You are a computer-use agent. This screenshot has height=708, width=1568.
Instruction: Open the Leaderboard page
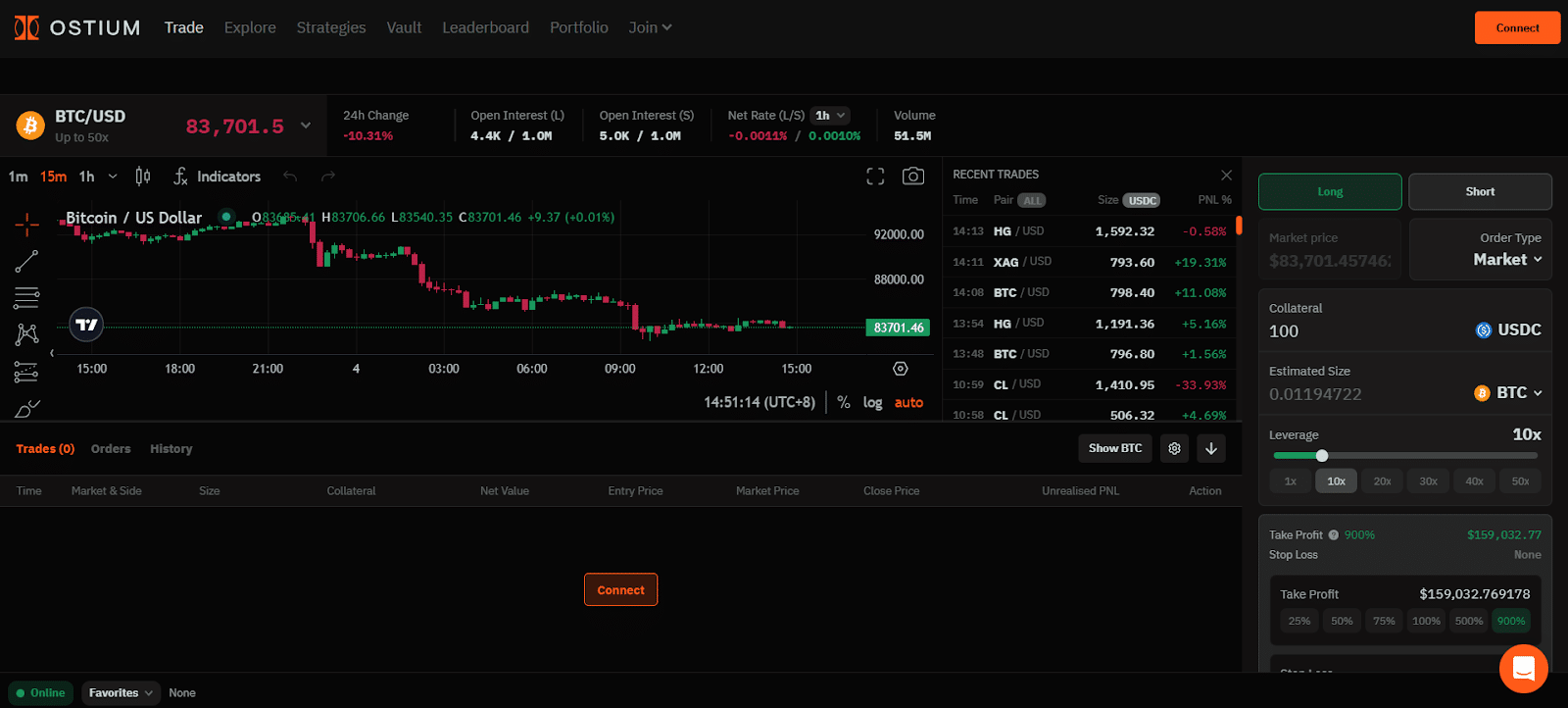[x=485, y=27]
